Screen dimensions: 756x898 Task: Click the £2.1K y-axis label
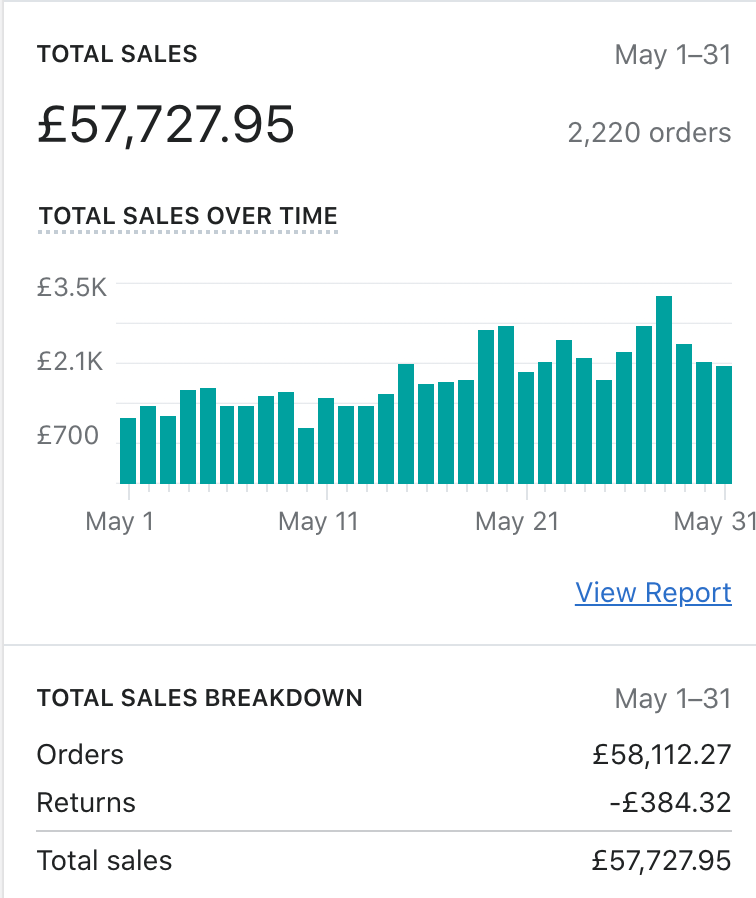[71, 362]
